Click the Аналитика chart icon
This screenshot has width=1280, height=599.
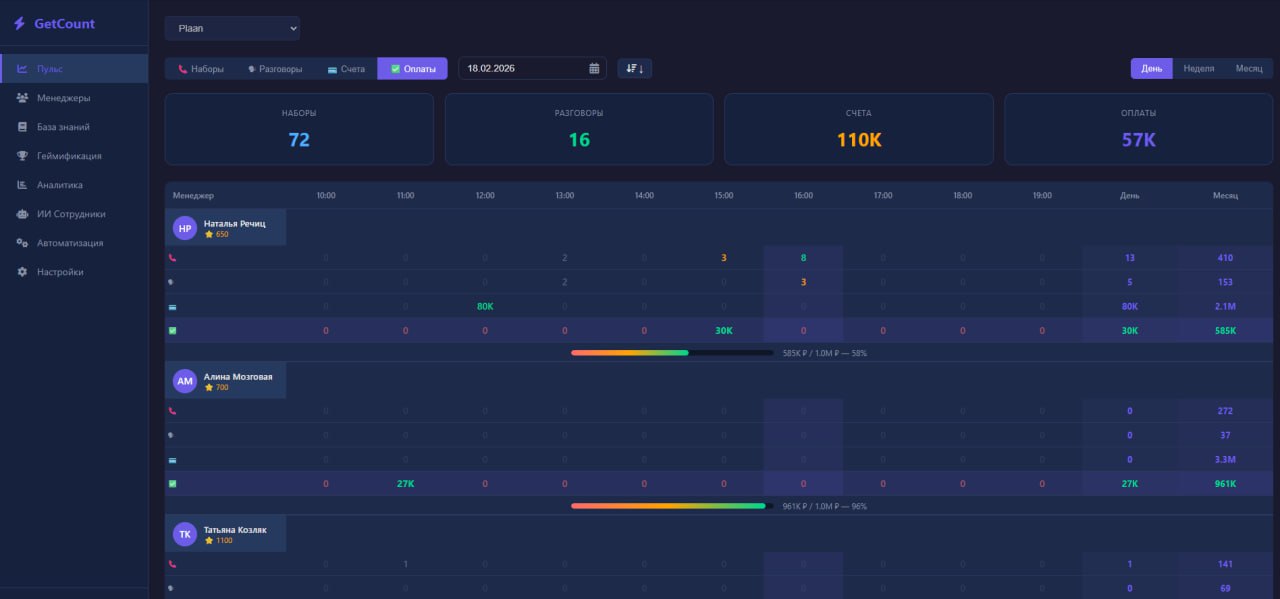click(22, 185)
